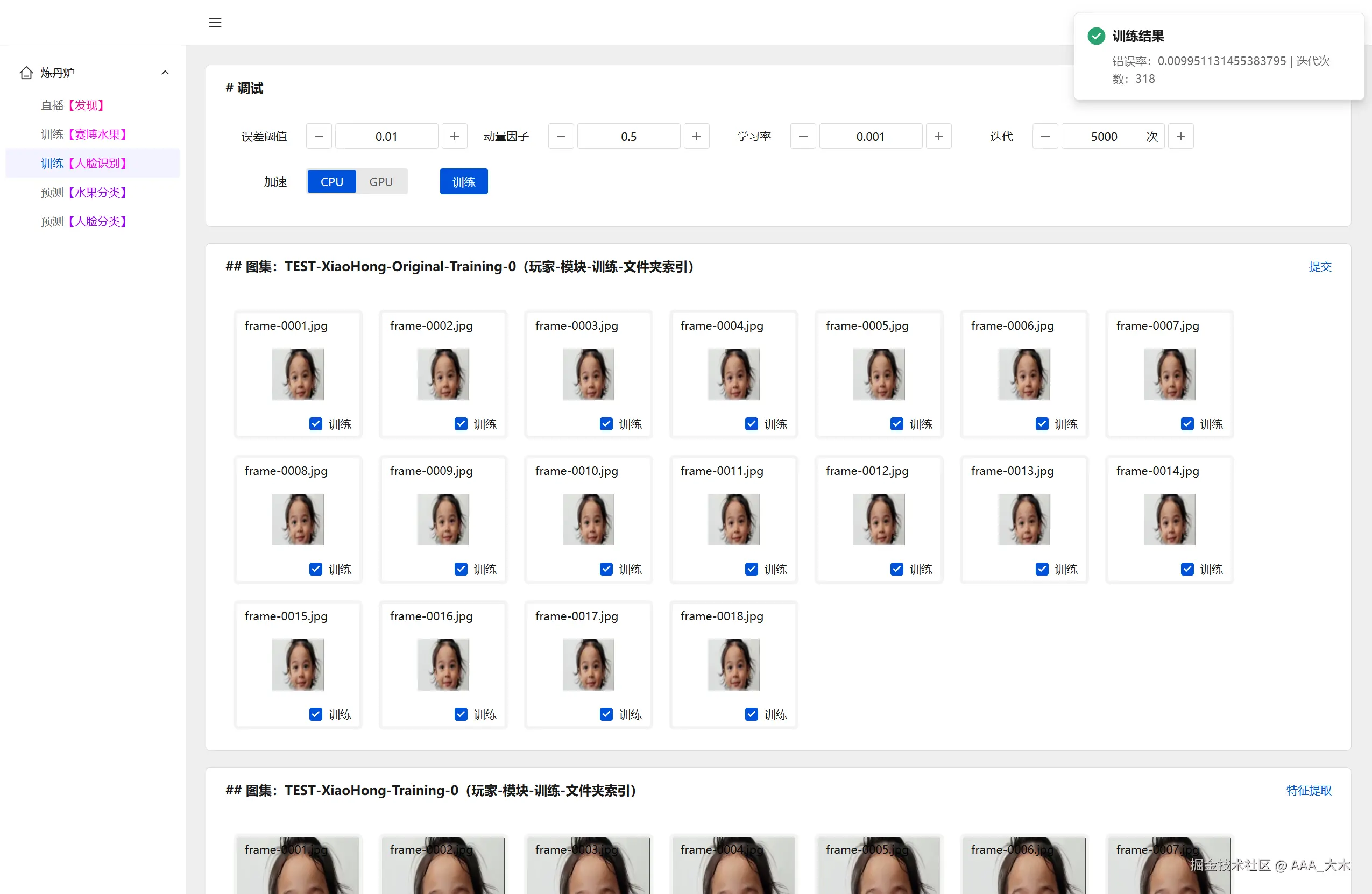The height and width of the screenshot is (894, 1372).
Task: Increase 误差阈值 using the plus button
Action: [x=454, y=136]
